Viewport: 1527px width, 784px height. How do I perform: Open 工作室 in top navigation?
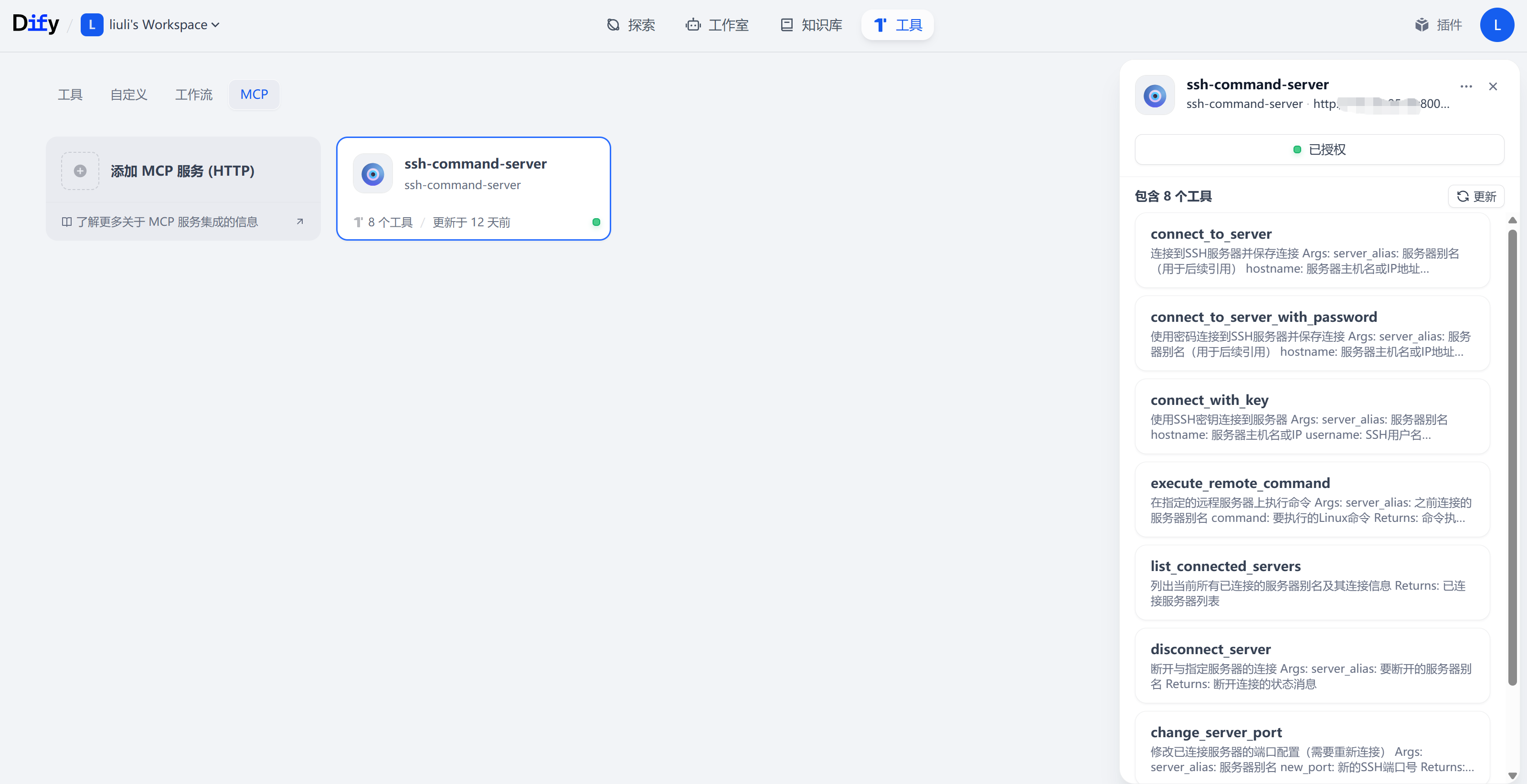click(717, 25)
